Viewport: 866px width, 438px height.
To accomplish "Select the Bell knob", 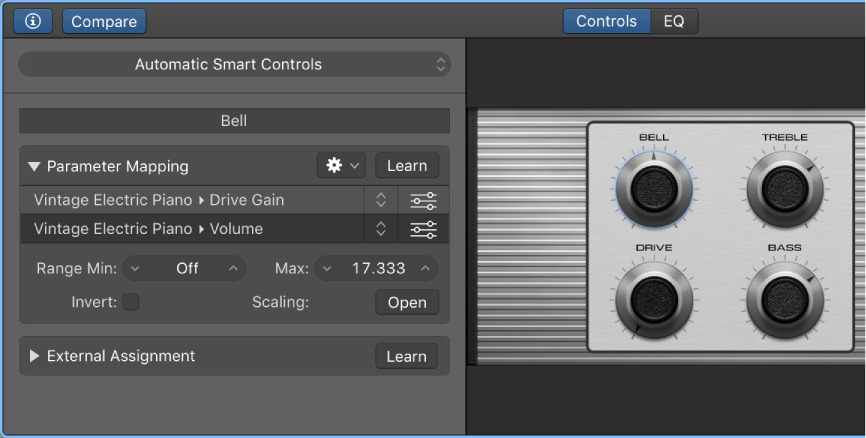I will pyautogui.click(x=654, y=189).
